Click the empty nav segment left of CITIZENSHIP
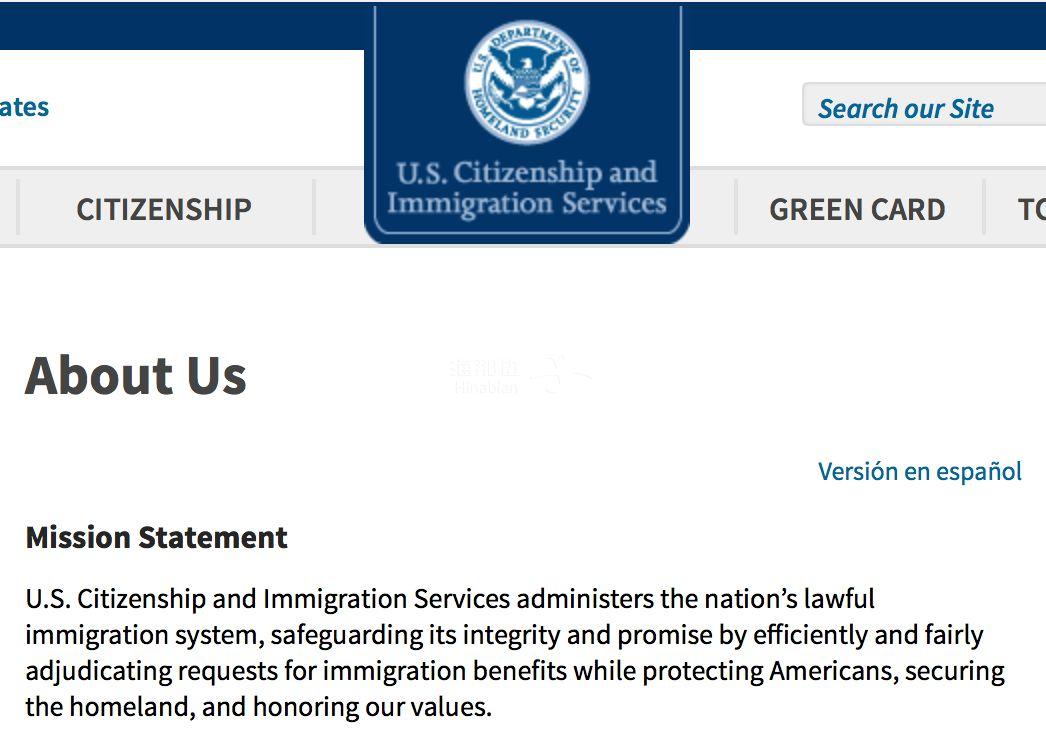 click(x=8, y=209)
